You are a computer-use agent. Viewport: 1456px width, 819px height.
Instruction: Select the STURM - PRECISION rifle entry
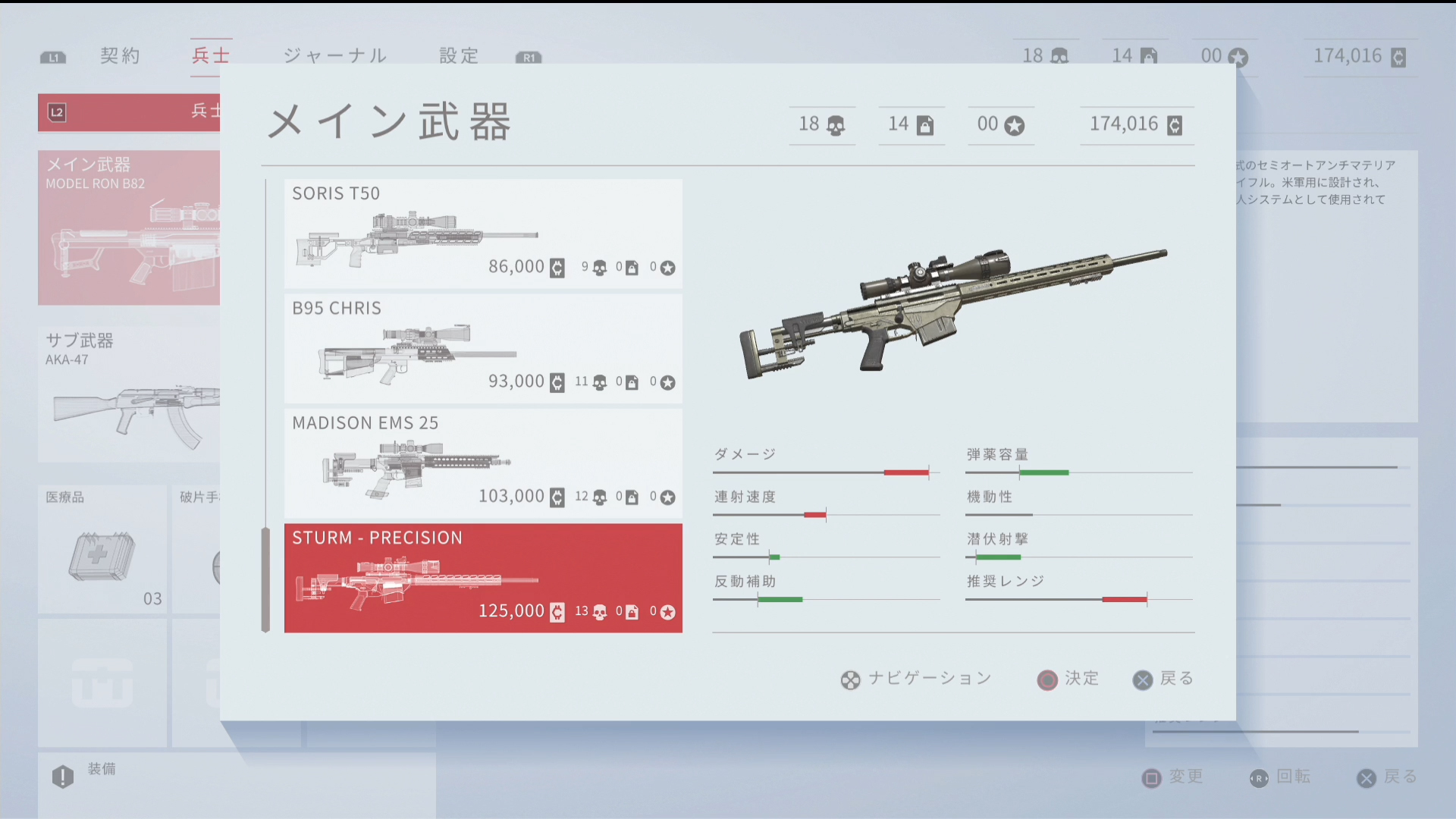483,578
